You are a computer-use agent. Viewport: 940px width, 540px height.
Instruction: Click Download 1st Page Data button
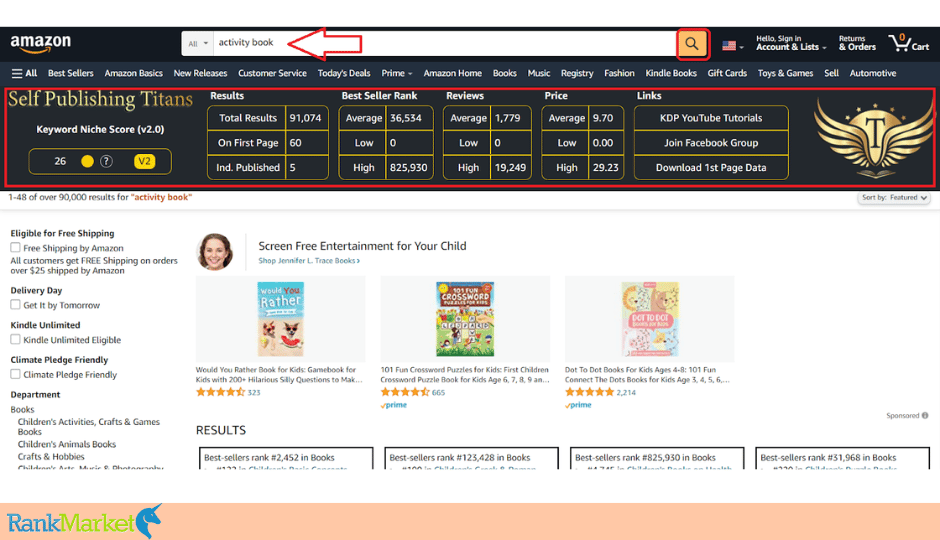711,168
